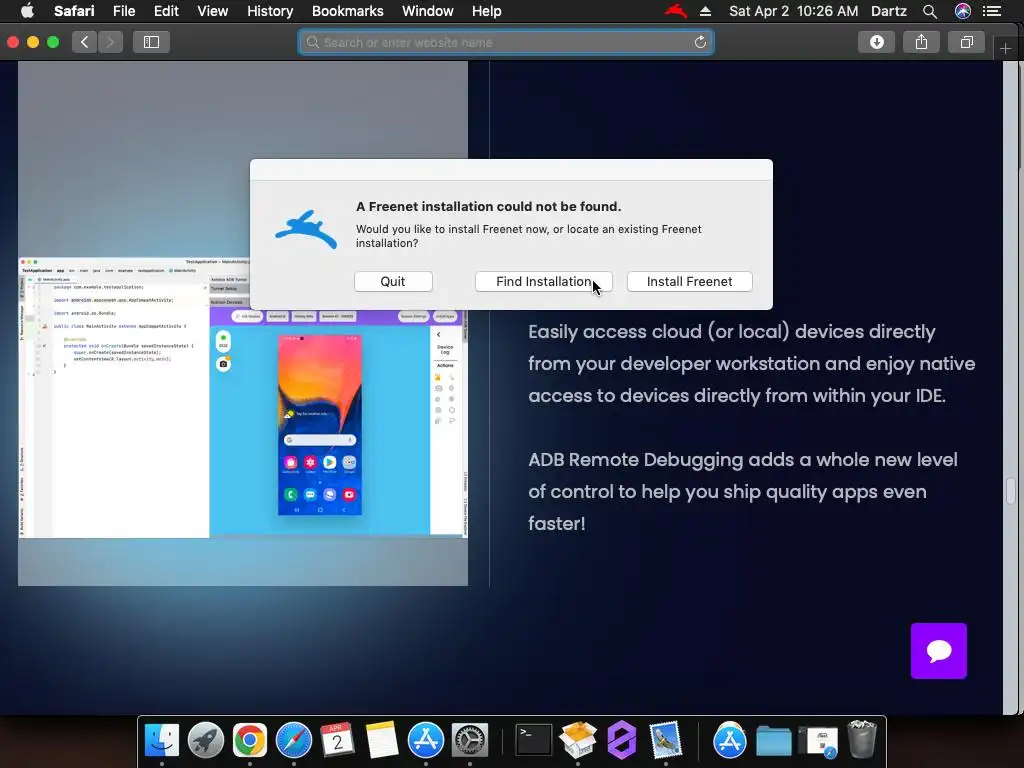The image size is (1024, 768).
Task: Click the Quit button in Freenet dialog
Action: (x=393, y=281)
